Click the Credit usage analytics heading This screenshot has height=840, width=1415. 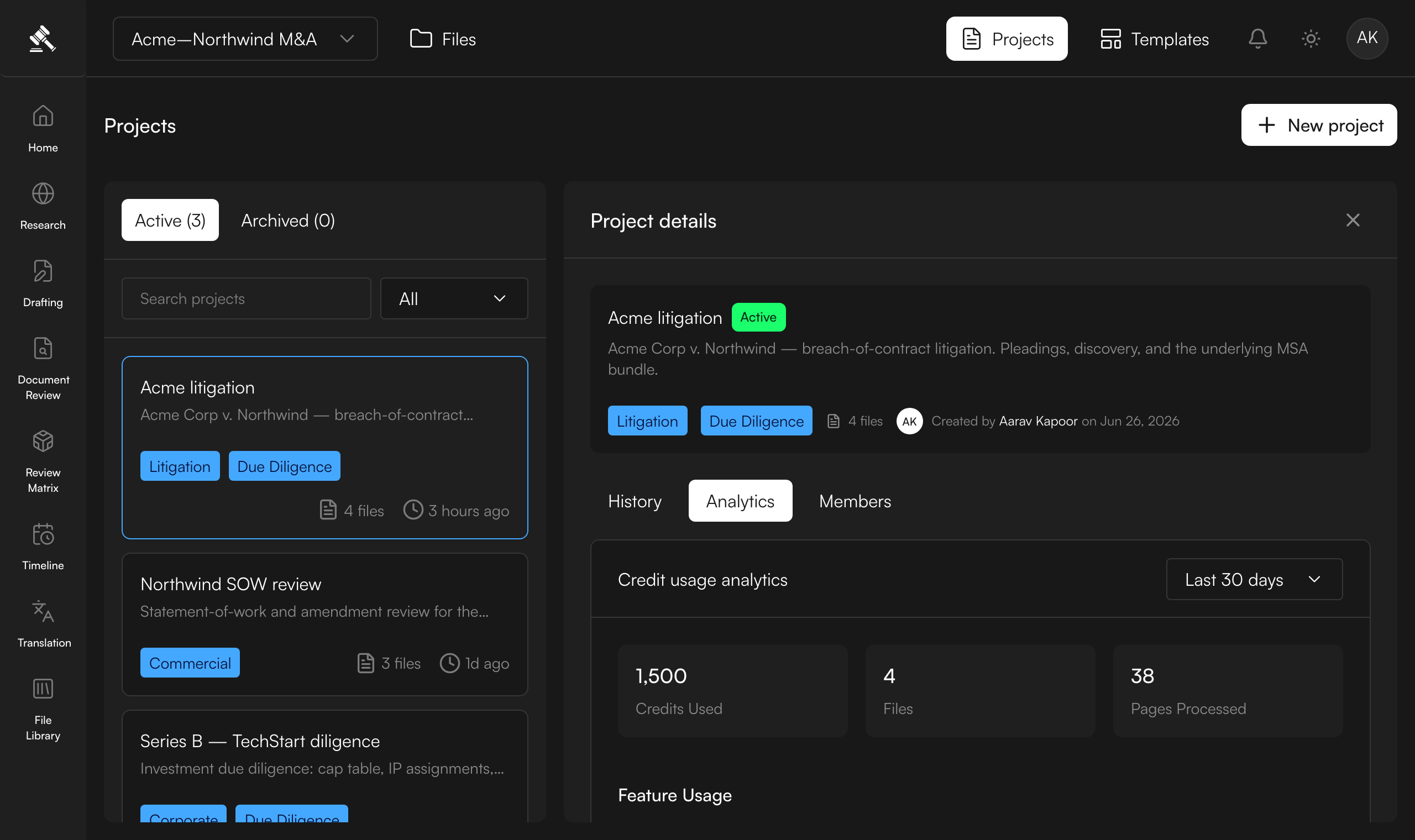point(703,580)
